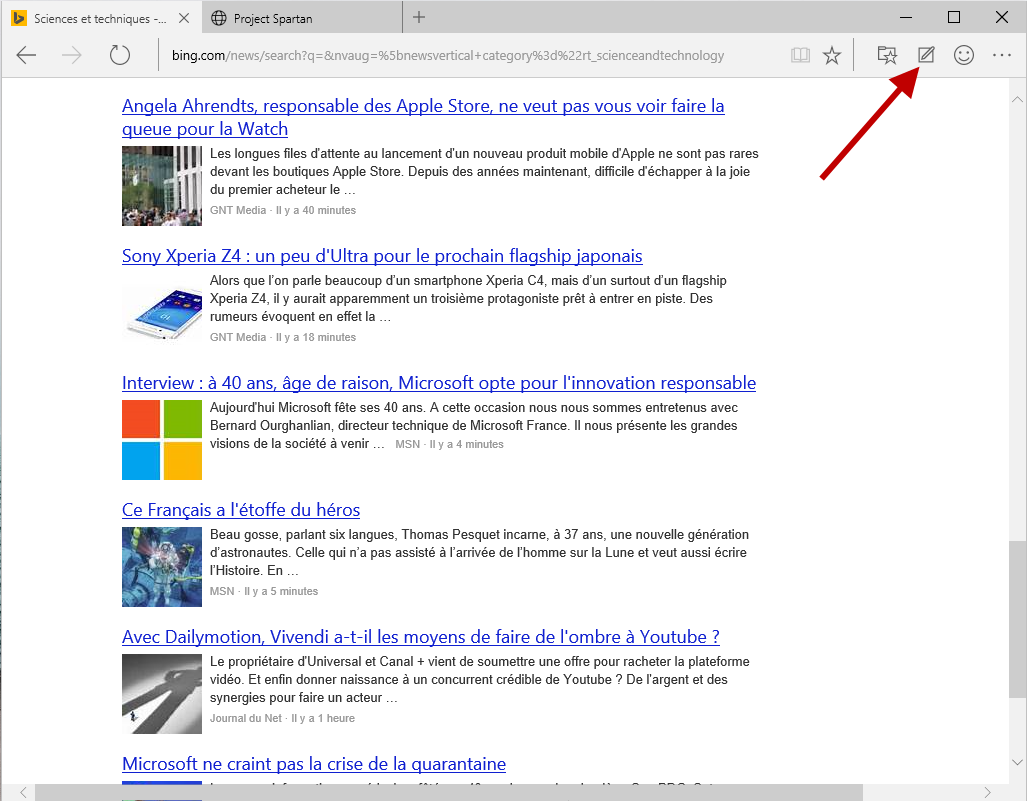Click the Sony Xperia phone thumbnail
This screenshot has width=1027, height=801.
pyautogui.click(x=162, y=313)
